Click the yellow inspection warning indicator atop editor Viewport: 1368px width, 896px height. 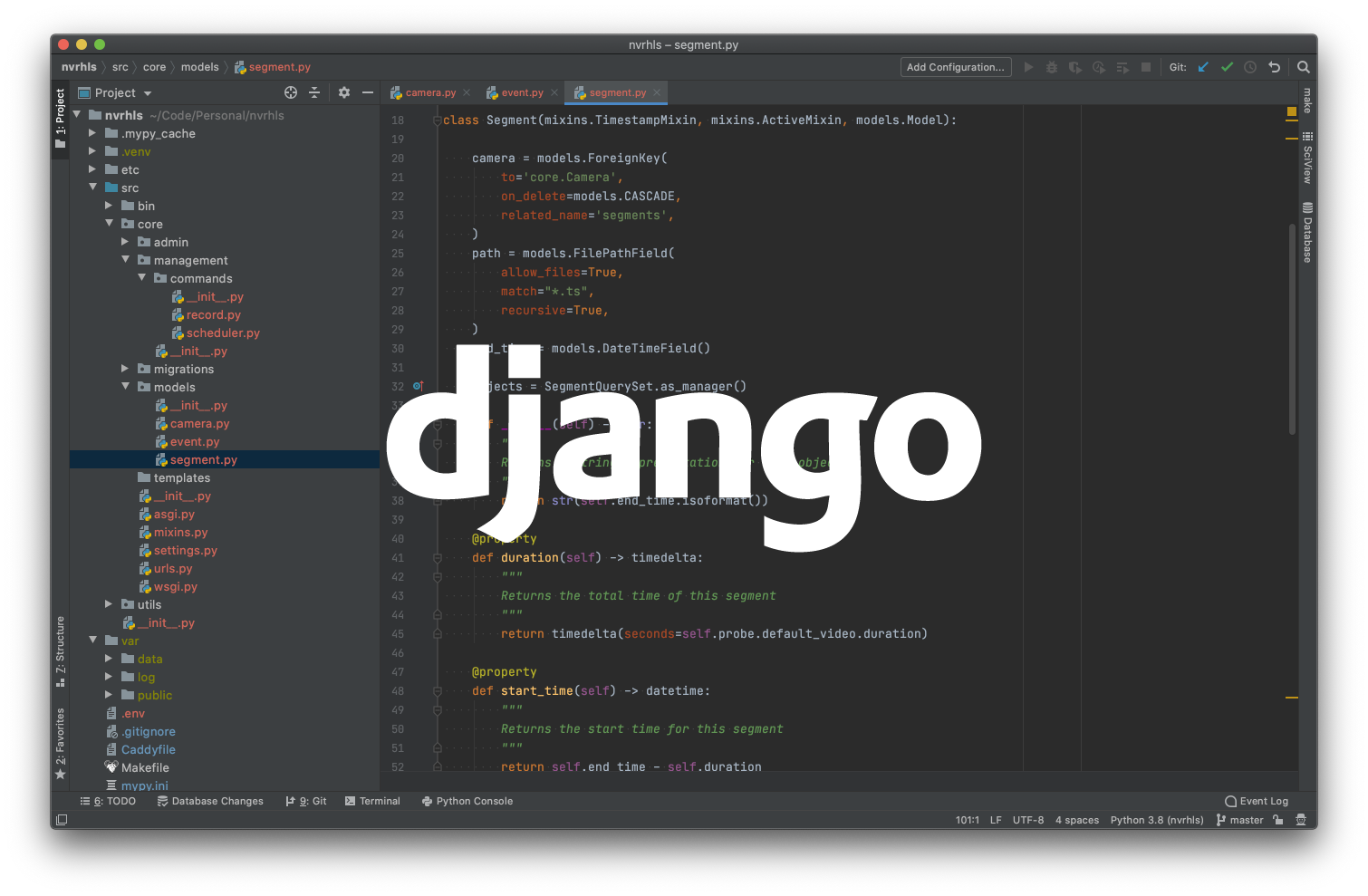click(1292, 112)
